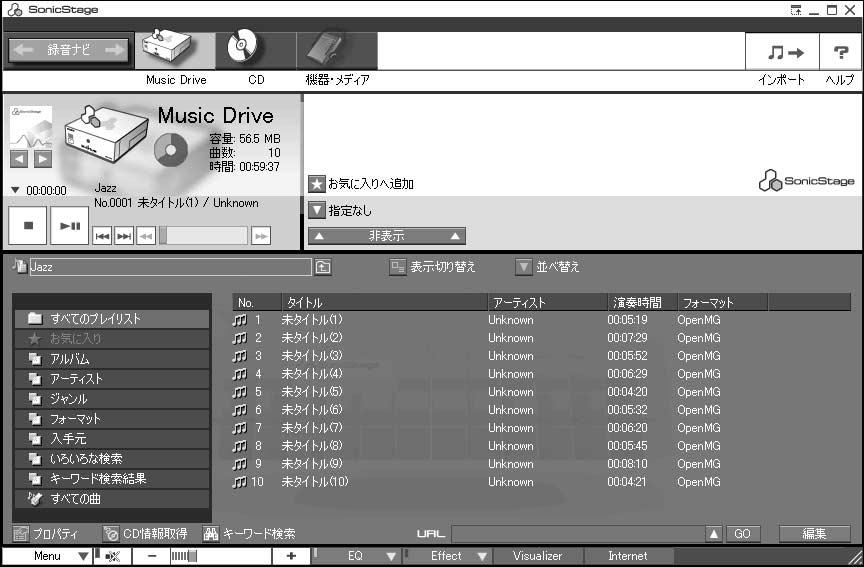This screenshot has height=567, width=864.
Task: Open the Music Drive view icon
Action: [175, 51]
